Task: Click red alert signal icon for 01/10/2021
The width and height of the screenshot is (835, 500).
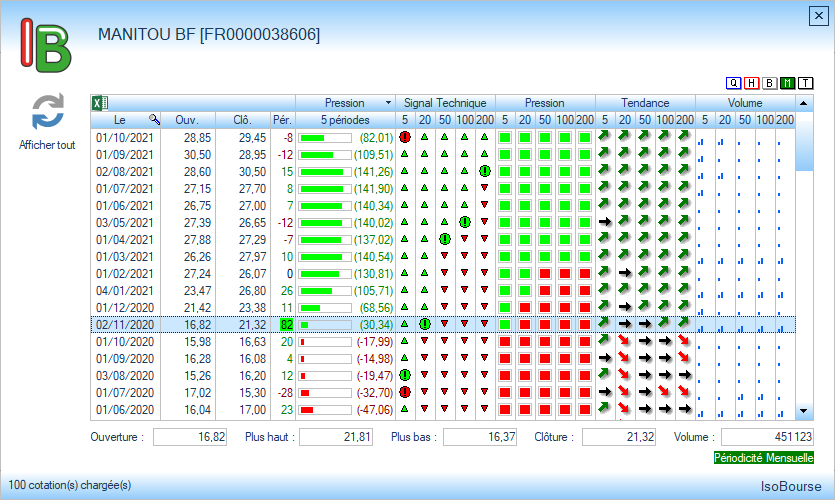Action: point(405,137)
